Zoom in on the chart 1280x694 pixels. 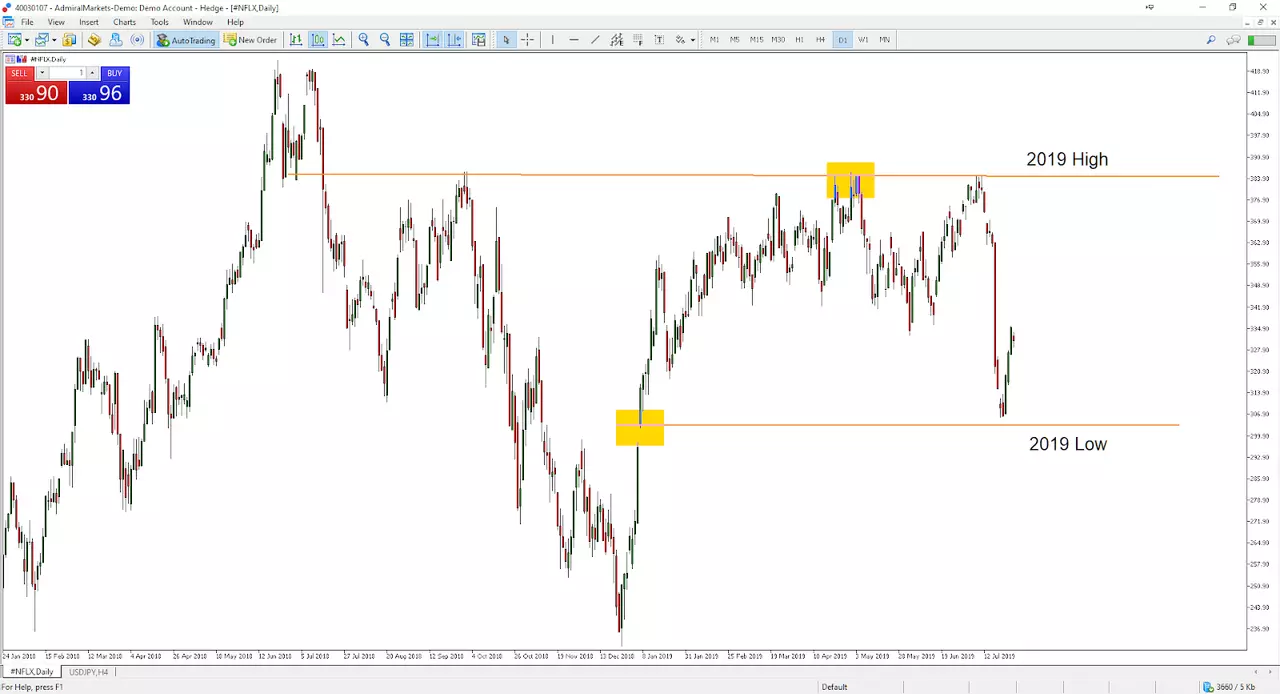[x=364, y=40]
